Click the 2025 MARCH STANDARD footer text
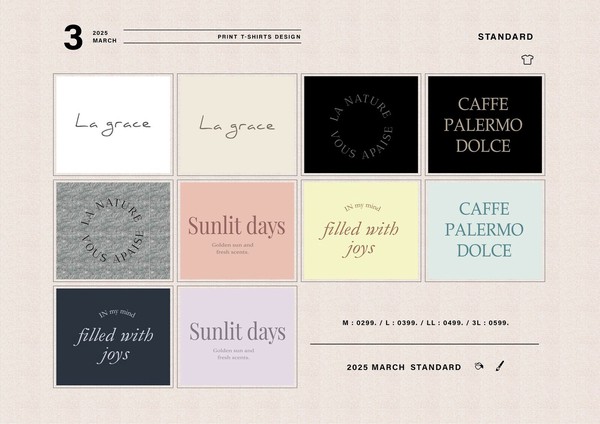Screen dimensions: 600x424 (x=404, y=367)
